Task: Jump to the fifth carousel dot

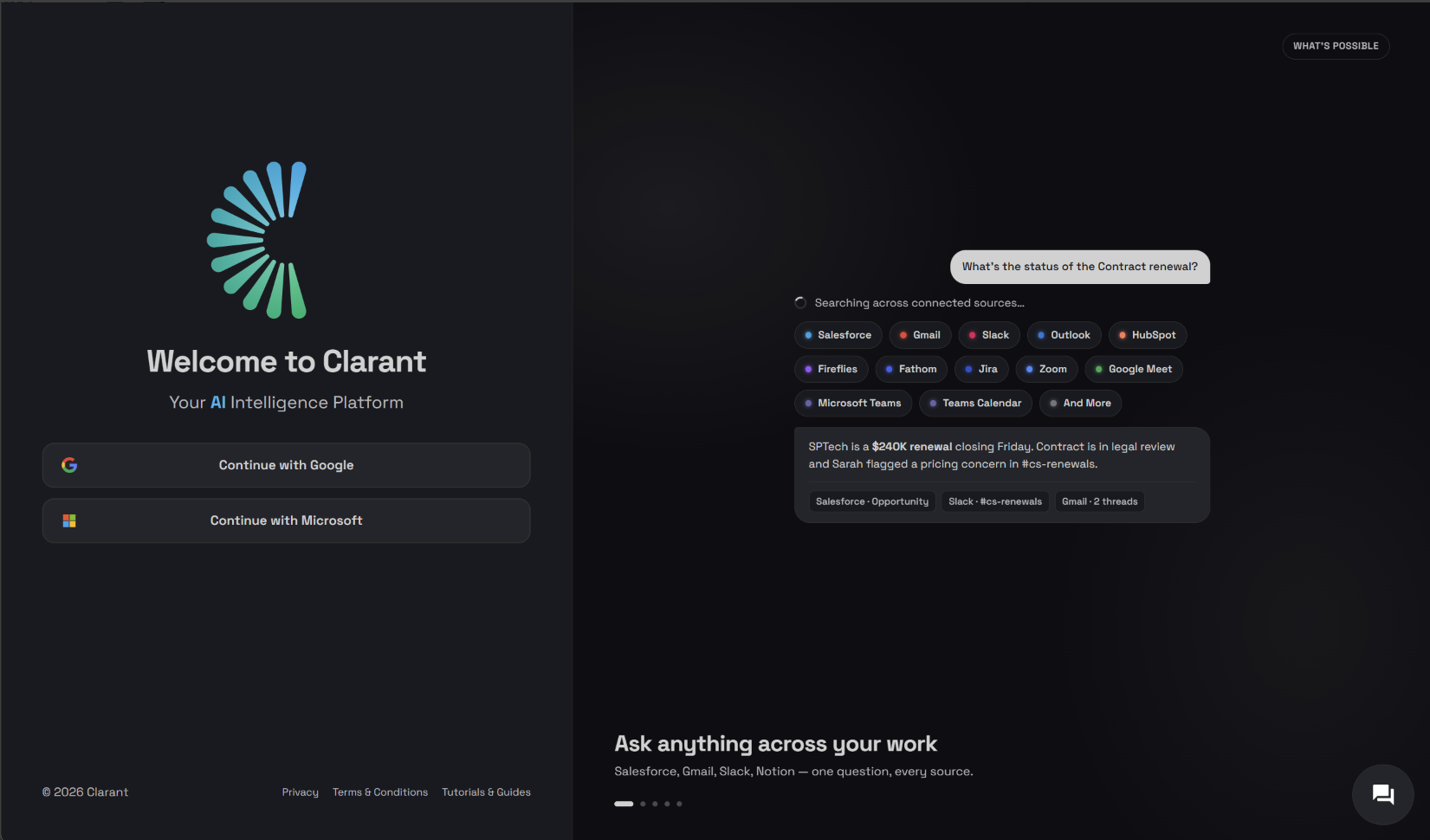Action: [x=679, y=804]
